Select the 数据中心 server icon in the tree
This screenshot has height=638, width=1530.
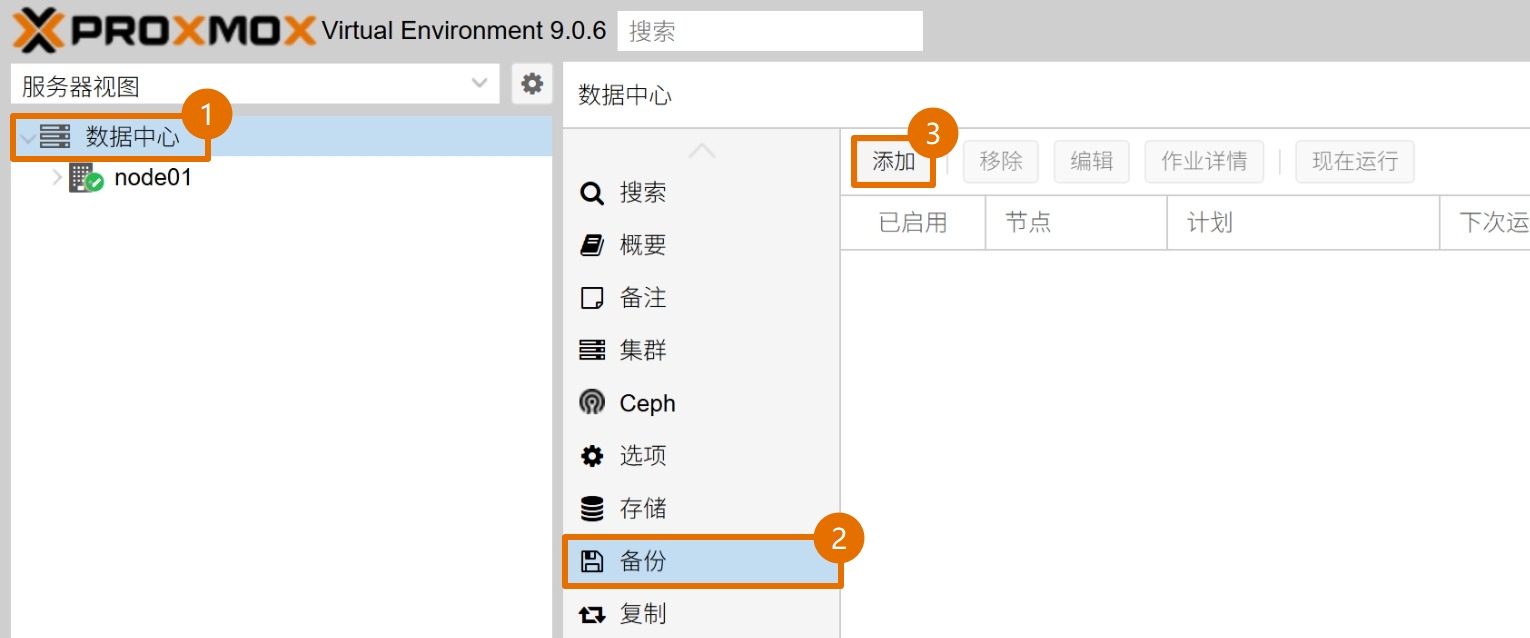[x=55, y=137]
